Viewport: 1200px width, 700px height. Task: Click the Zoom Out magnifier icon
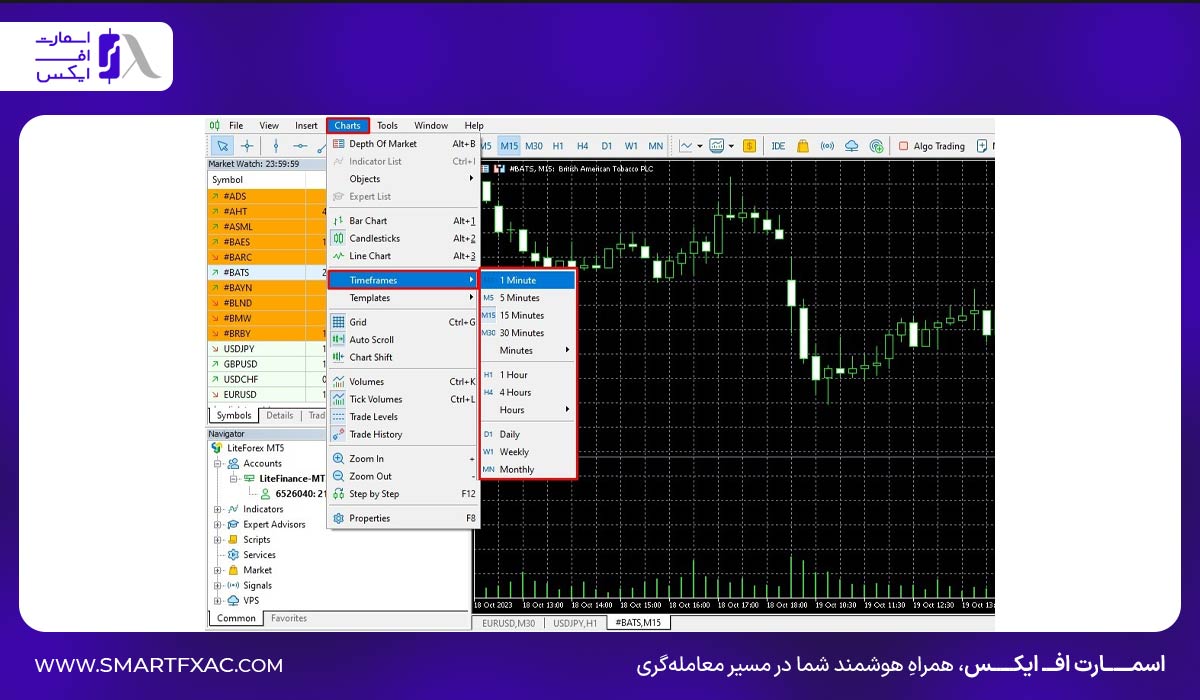point(338,476)
